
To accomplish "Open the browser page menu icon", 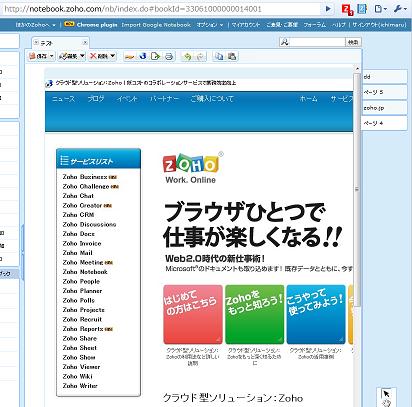I will (x=380, y=9).
